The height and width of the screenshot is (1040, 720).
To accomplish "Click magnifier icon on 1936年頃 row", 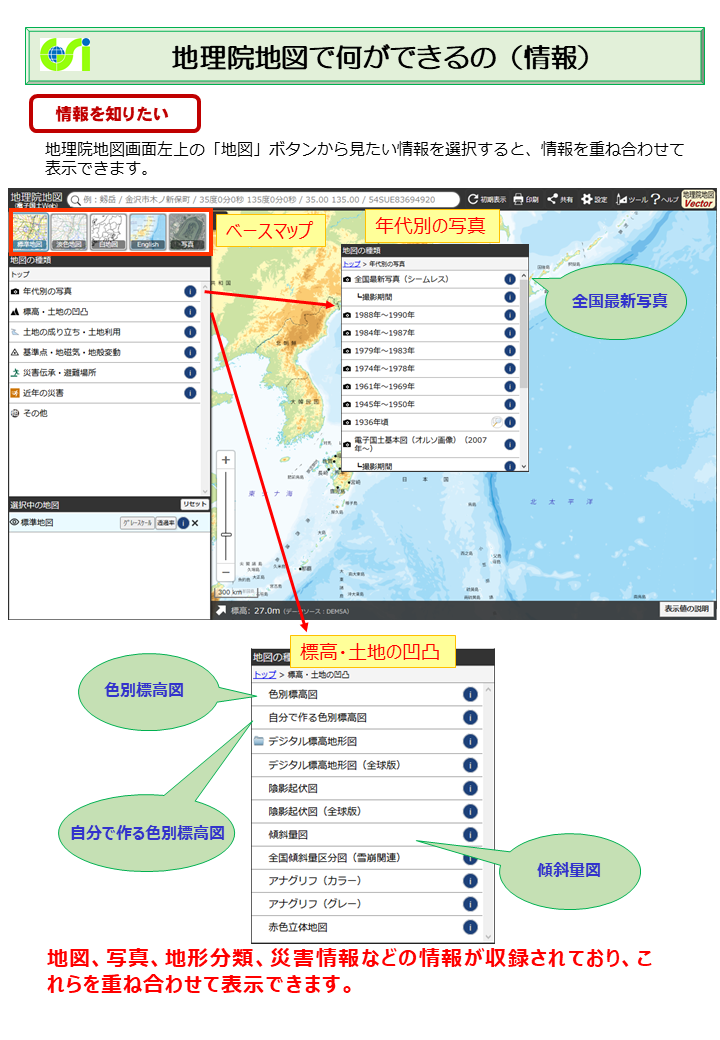I will pyautogui.click(x=496, y=422).
